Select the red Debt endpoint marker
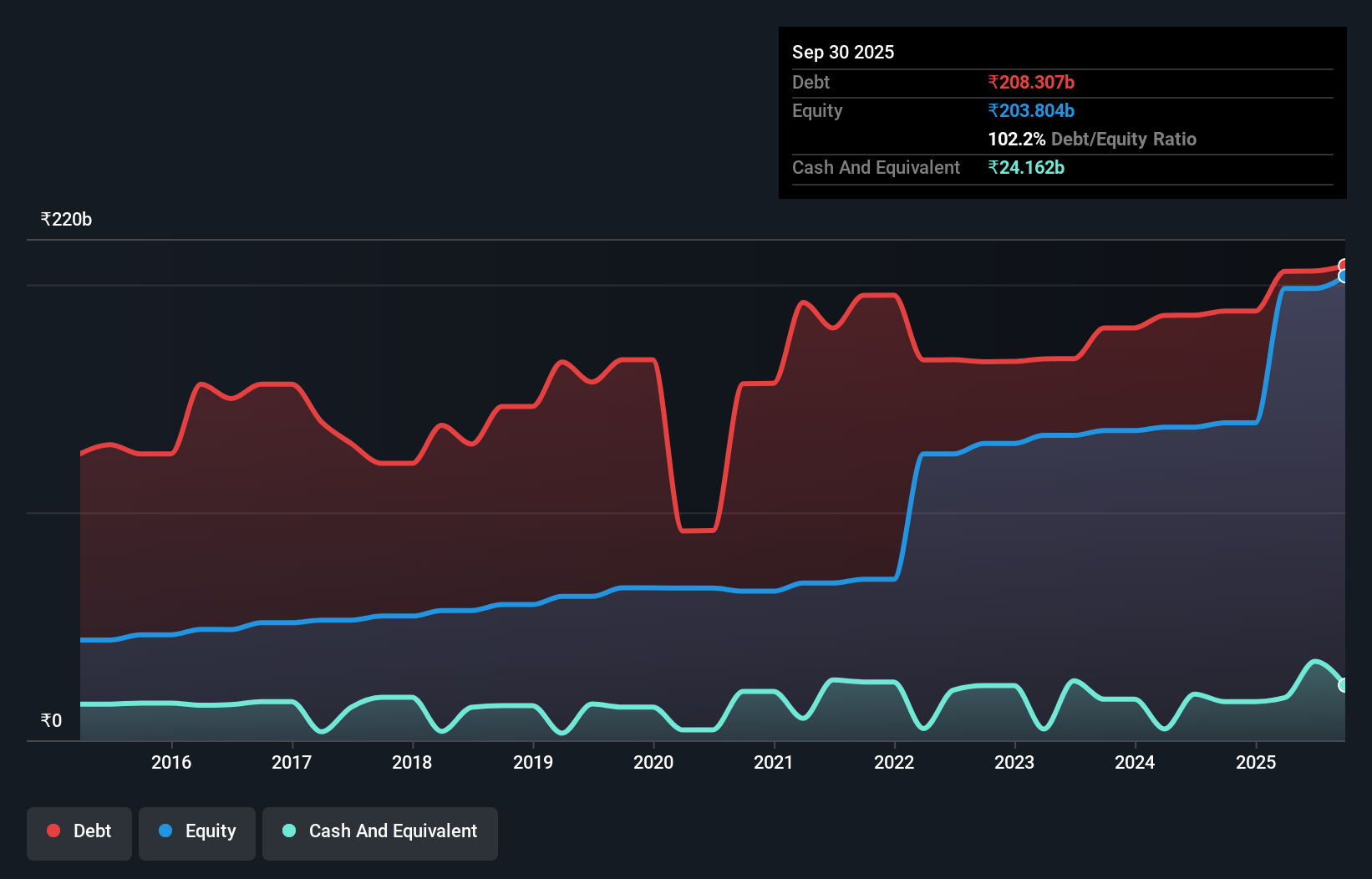Viewport: 1372px width, 879px height. (1344, 266)
